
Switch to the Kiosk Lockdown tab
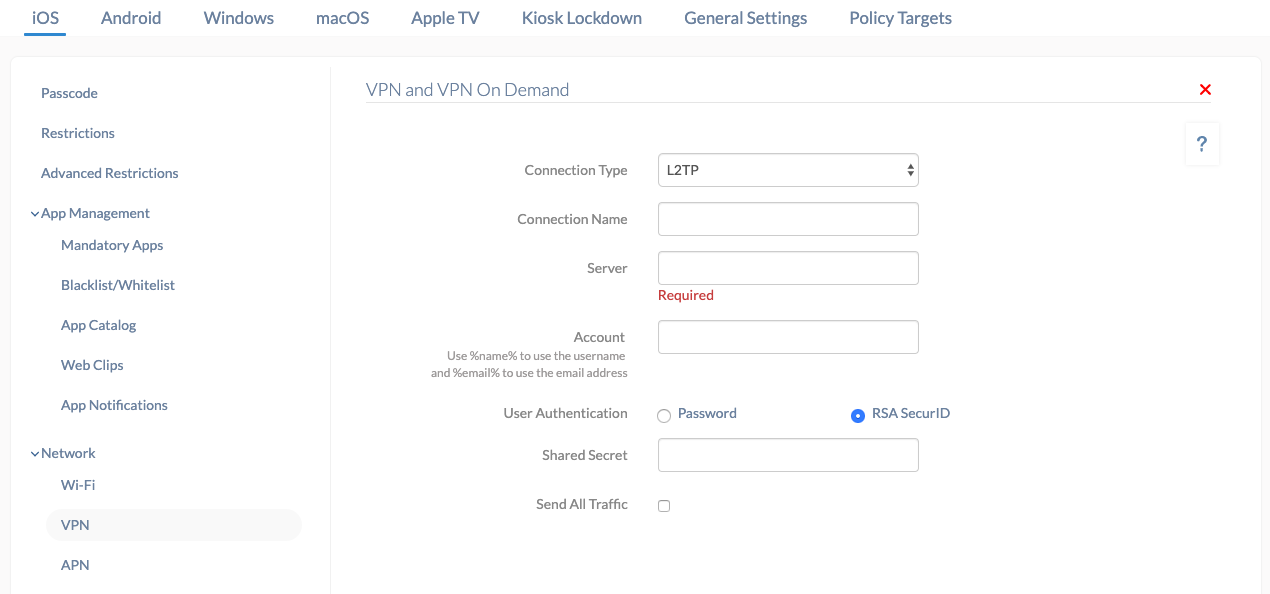point(582,18)
